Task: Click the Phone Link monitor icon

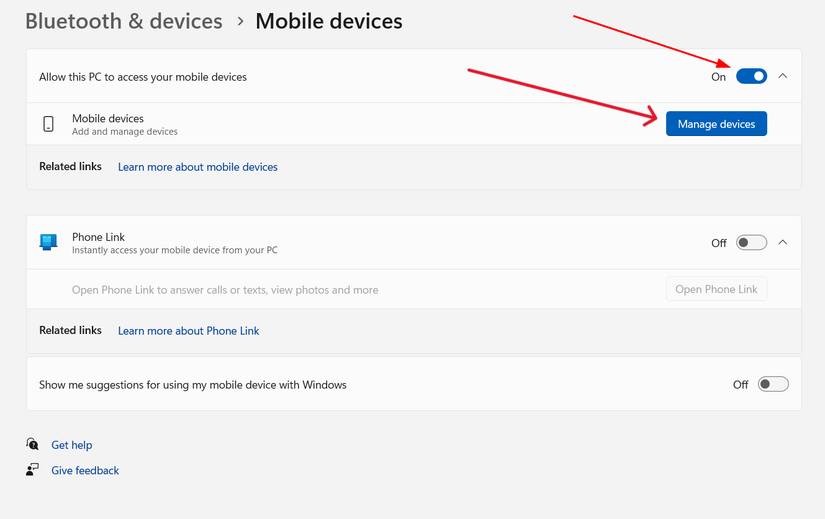Action: click(x=48, y=242)
